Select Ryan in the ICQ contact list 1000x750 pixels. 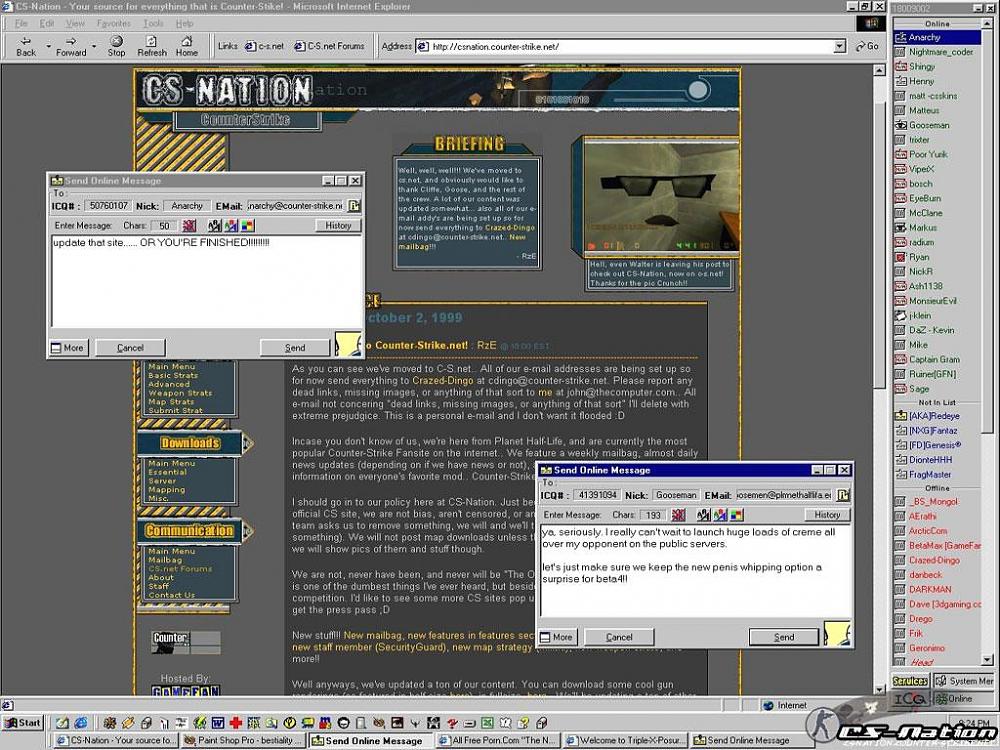tap(918, 257)
